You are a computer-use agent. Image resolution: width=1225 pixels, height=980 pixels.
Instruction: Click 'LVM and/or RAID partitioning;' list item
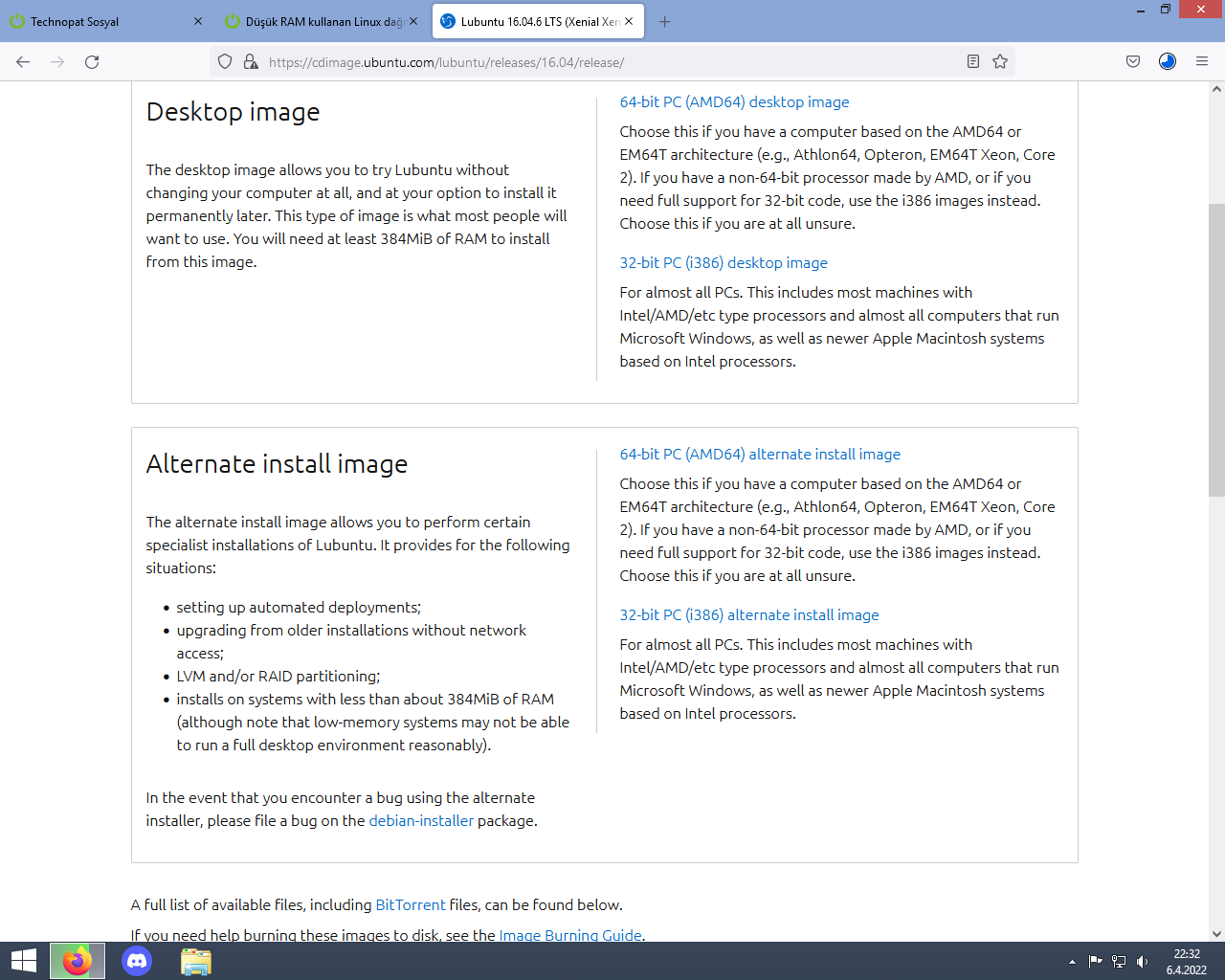pos(278,677)
